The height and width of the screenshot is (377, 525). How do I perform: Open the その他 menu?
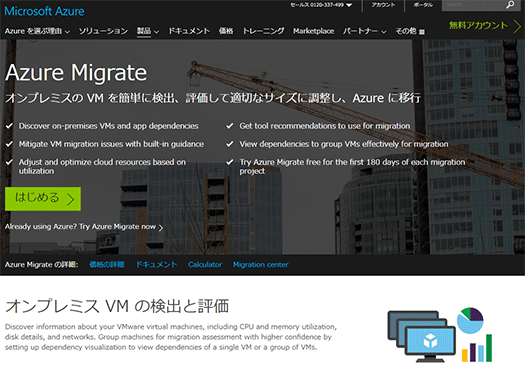pos(410,31)
